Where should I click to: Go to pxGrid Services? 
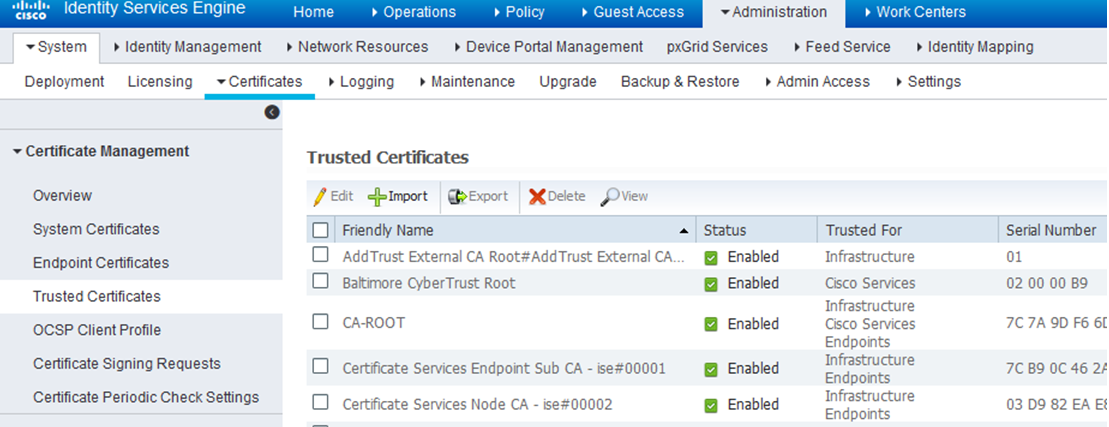[x=717, y=47]
